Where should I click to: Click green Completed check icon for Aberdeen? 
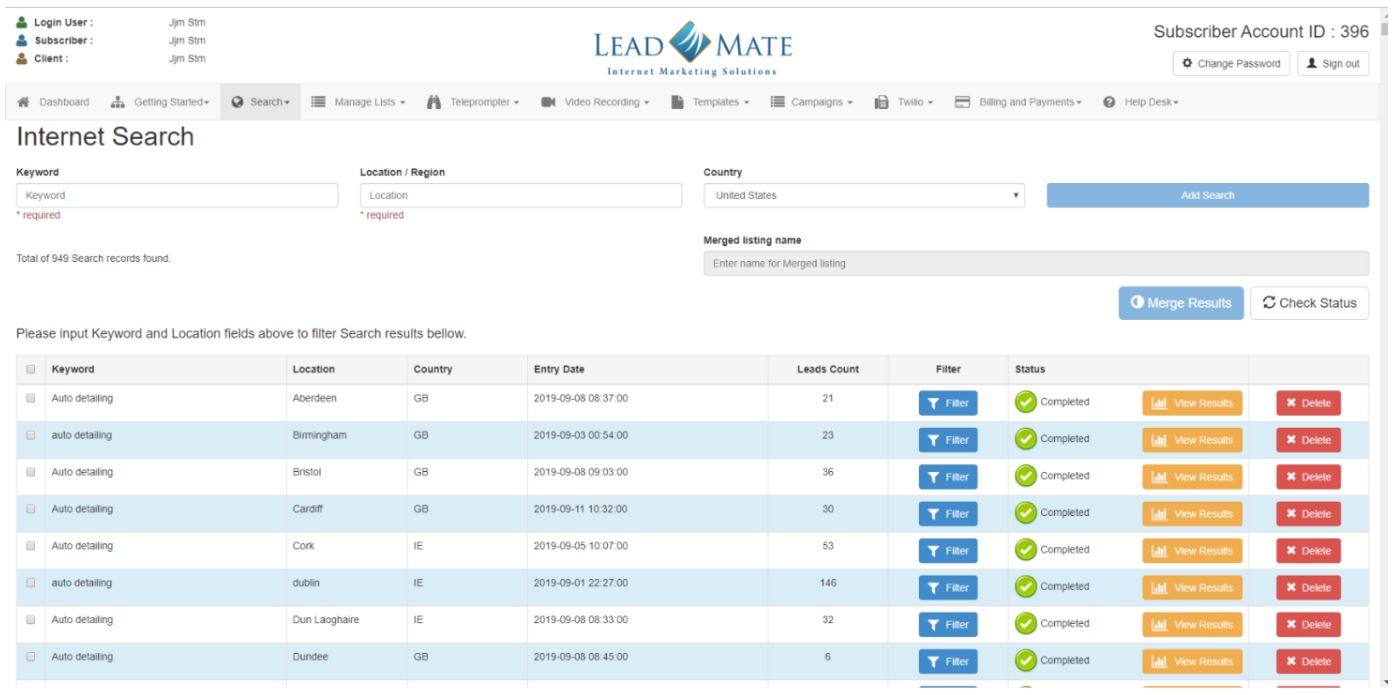[x=1025, y=402]
